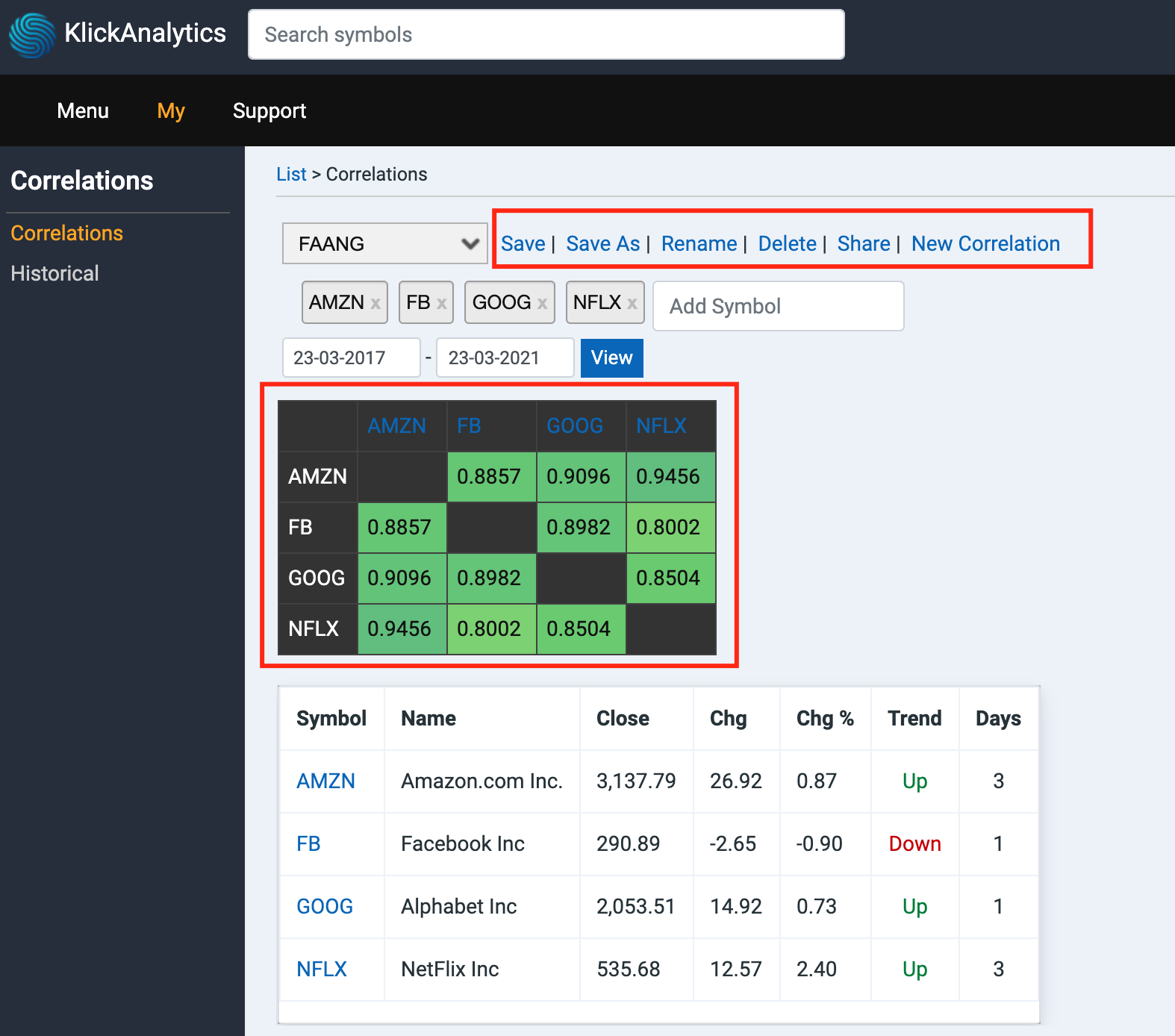The height and width of the screenshot is (1036, 1175).
Task: Click the GOOG row label in matrix
Action: pos(317,578)
